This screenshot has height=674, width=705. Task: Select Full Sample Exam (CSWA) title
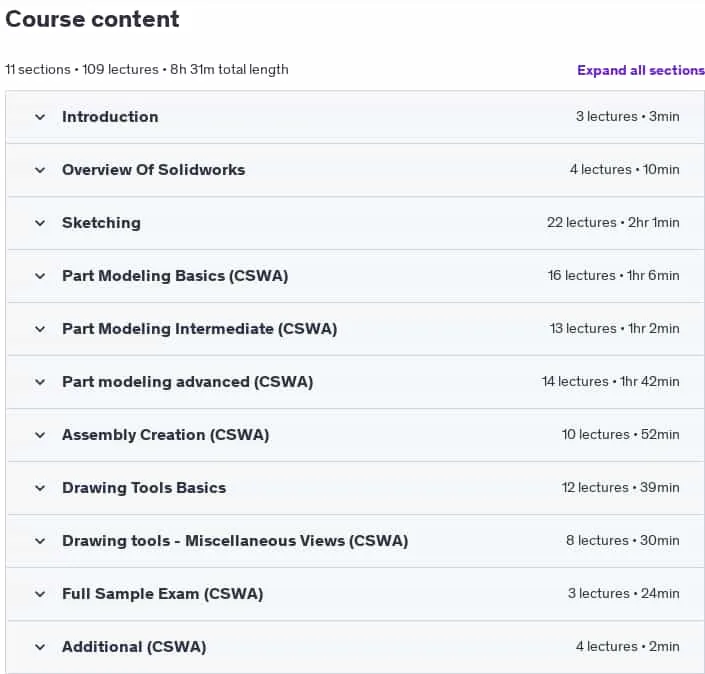(162, 594)
